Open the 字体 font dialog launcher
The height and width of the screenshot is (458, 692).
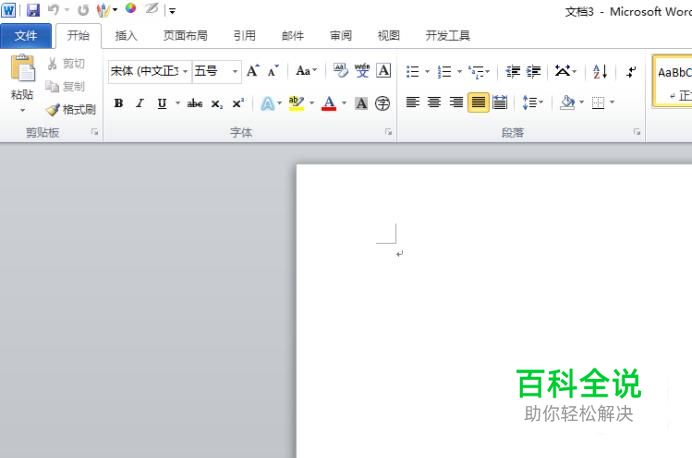click(388, 132)
